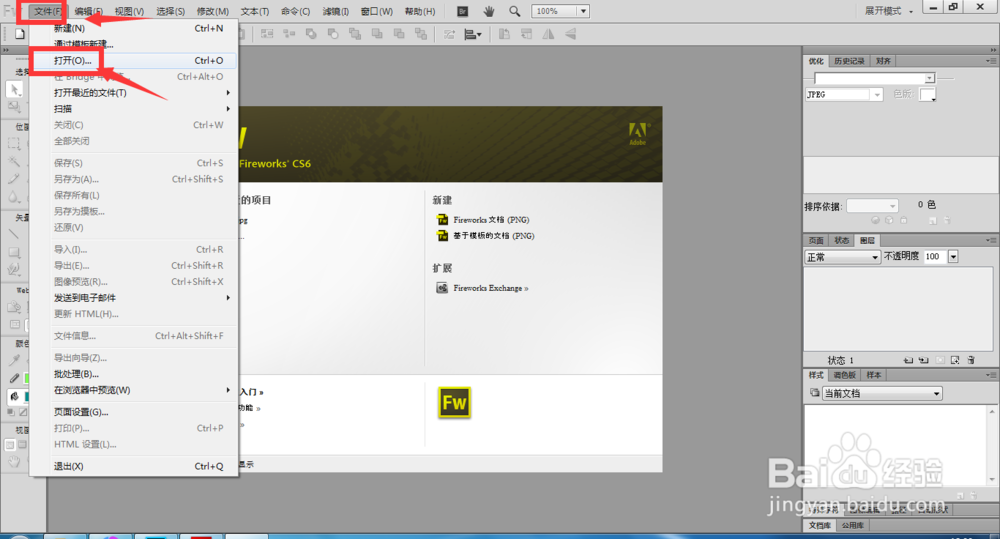Open the optimize saved settings dropdown

[929, 78]
